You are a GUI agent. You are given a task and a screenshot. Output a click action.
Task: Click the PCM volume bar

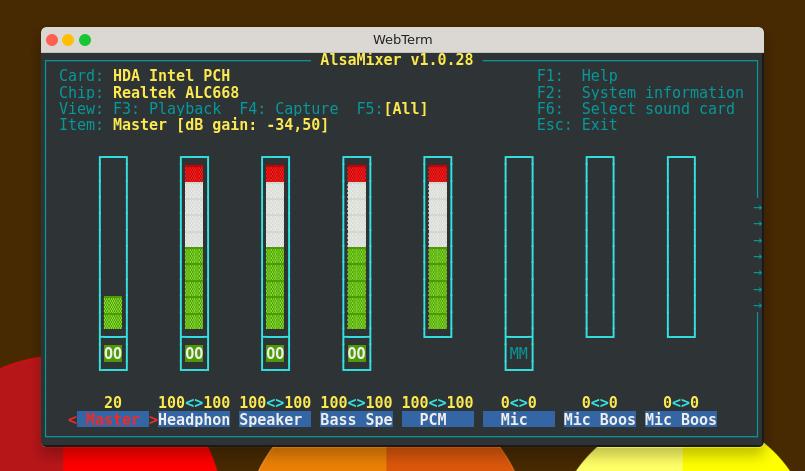click(437, 247)
